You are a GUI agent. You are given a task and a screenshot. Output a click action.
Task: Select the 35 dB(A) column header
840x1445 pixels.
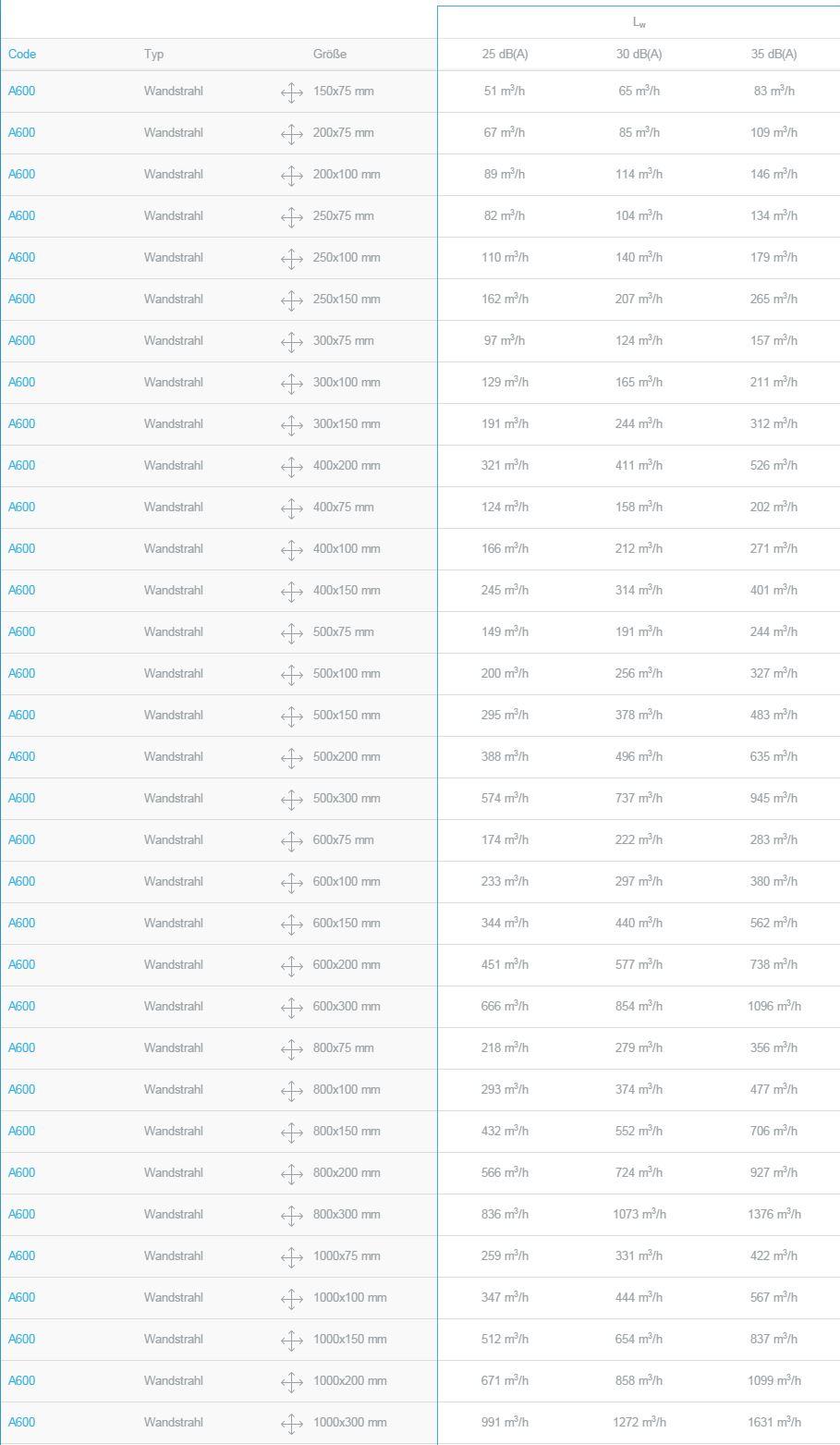click(x=773, y=54)
